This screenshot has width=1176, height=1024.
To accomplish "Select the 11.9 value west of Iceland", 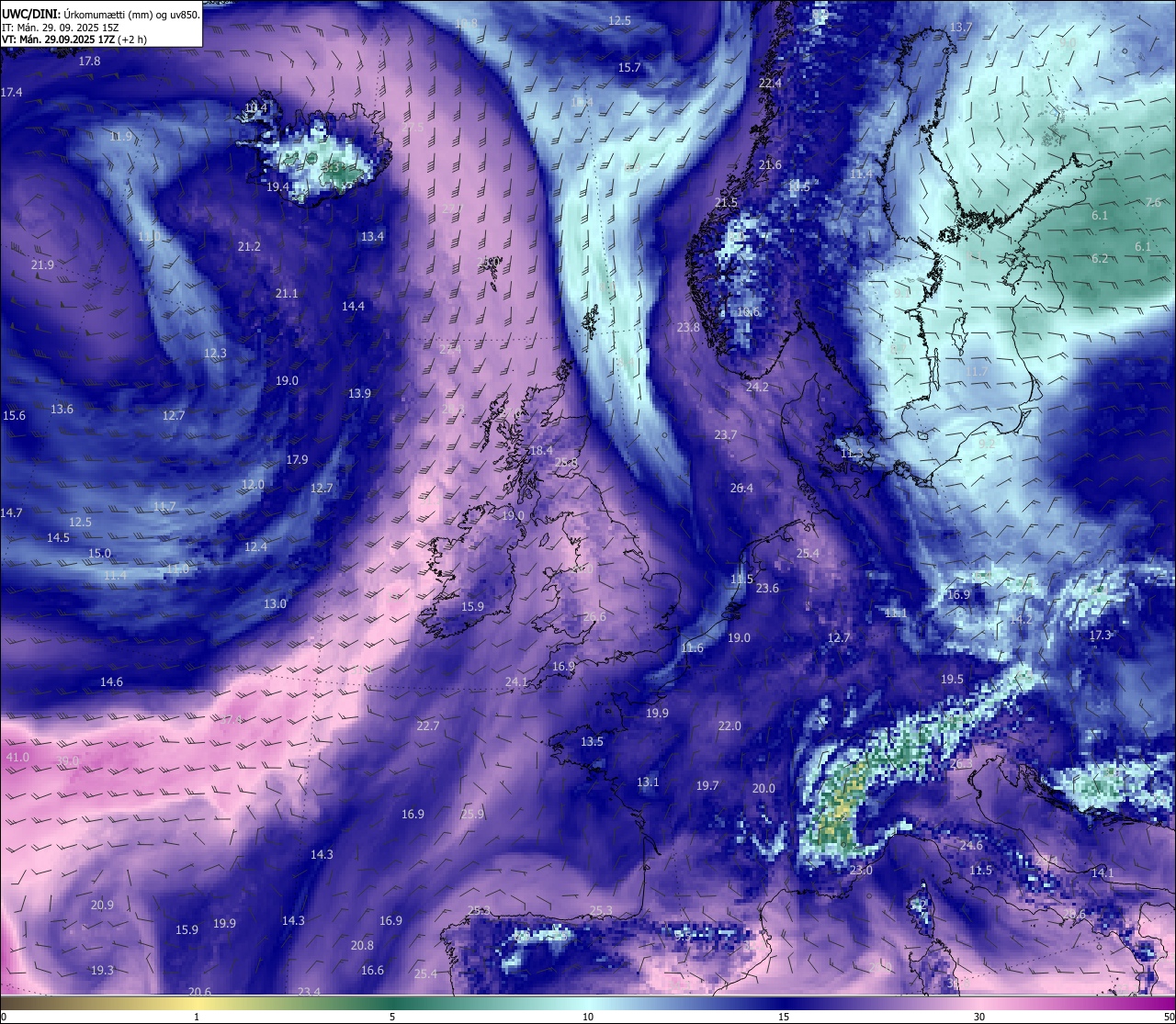I will coord(120,136).
